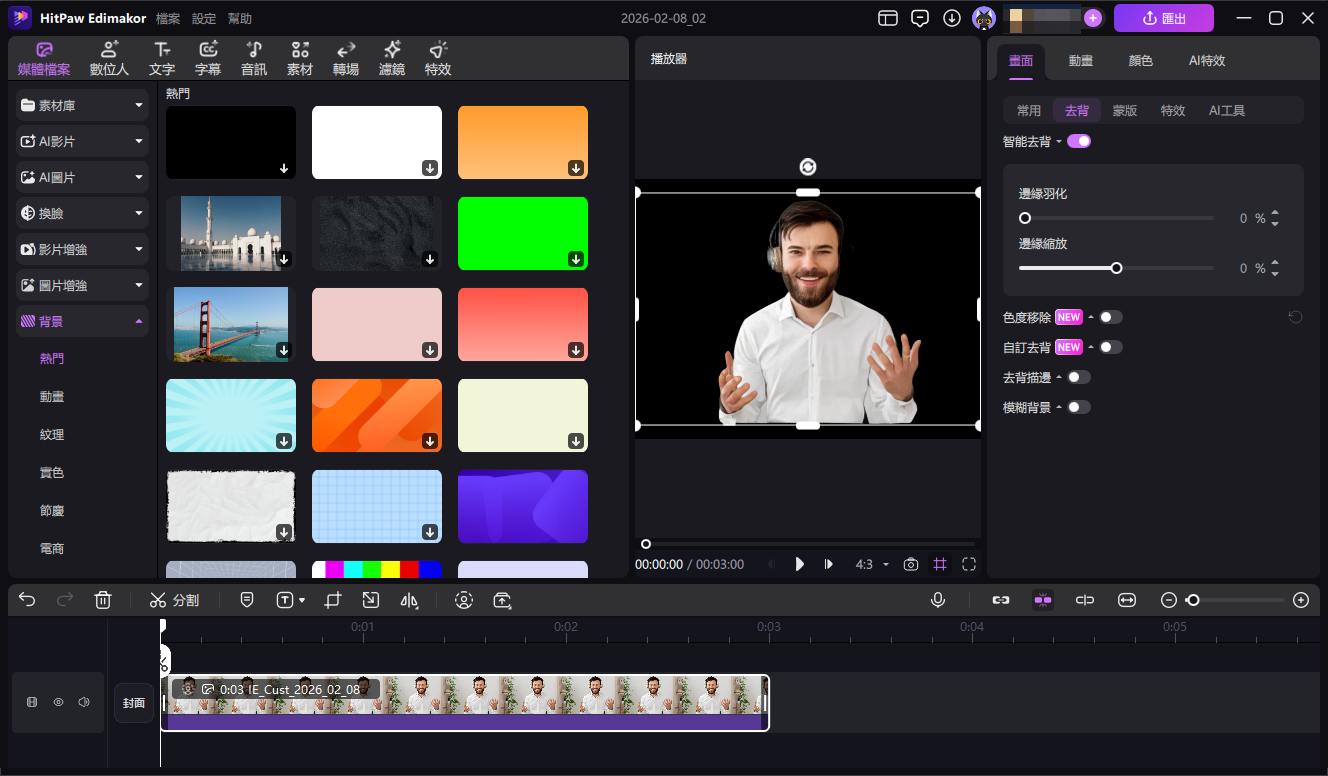The height and width of the screenshot is (776, 1328).
Task: Switch to the 動畫 animation tab
Action: (1081, 60)
